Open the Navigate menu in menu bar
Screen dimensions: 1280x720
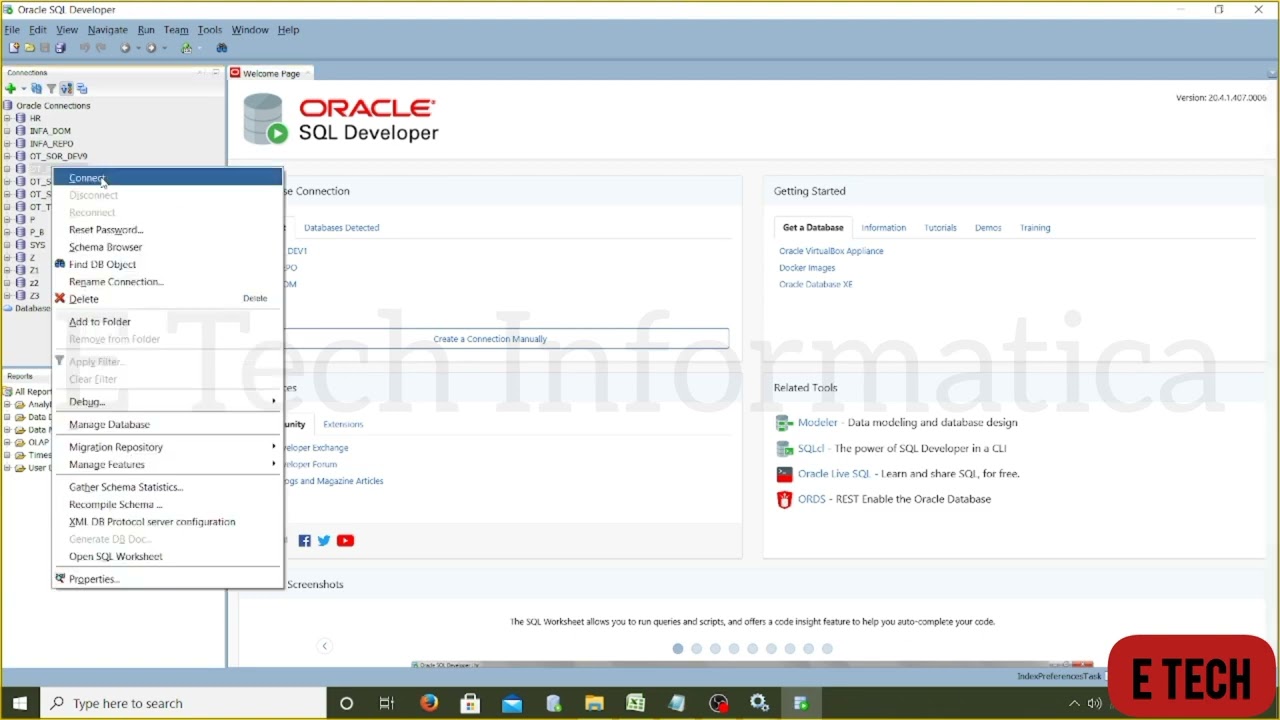[107, 30]
